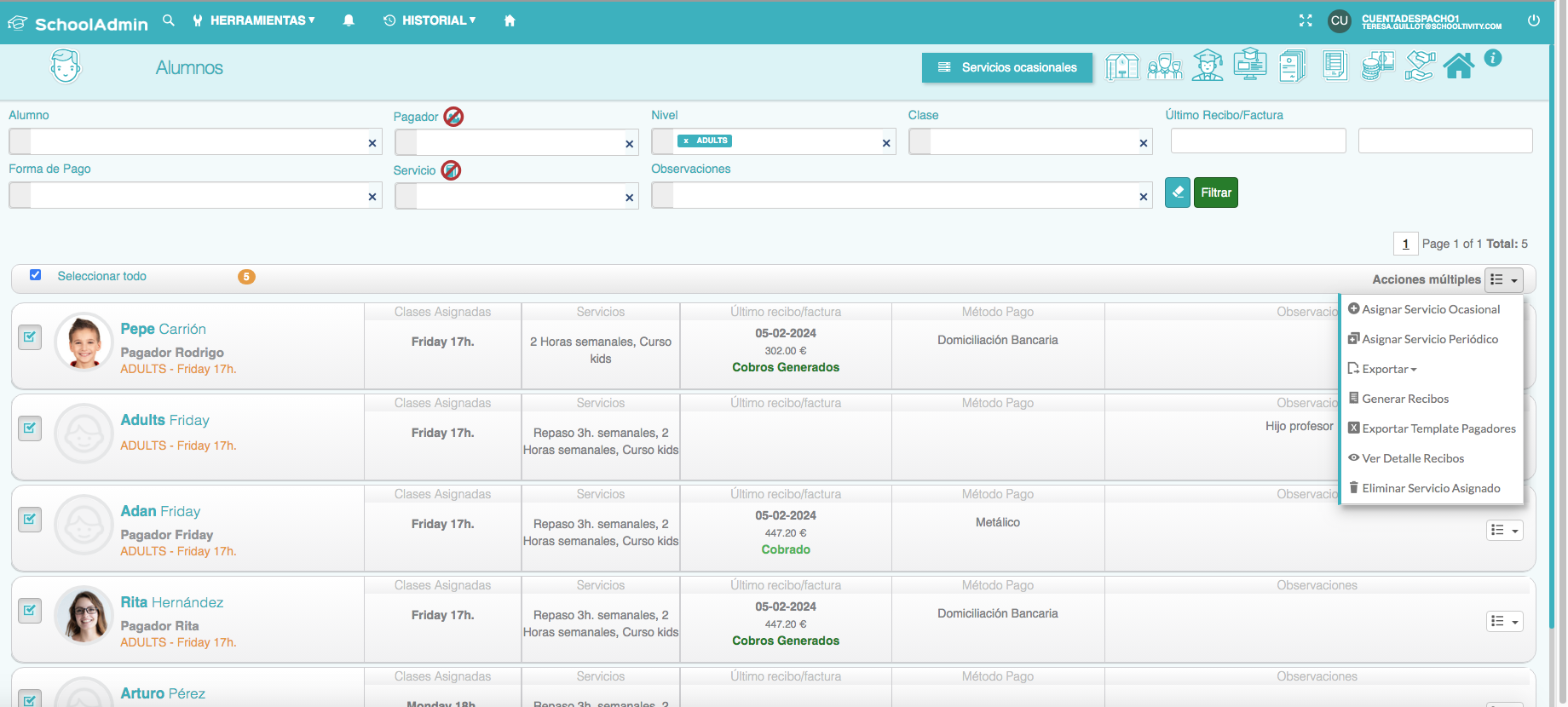Click the CU user avatar
Image resolution: width=1568 pixels, height=707 pixels.
coord(1340,20)
